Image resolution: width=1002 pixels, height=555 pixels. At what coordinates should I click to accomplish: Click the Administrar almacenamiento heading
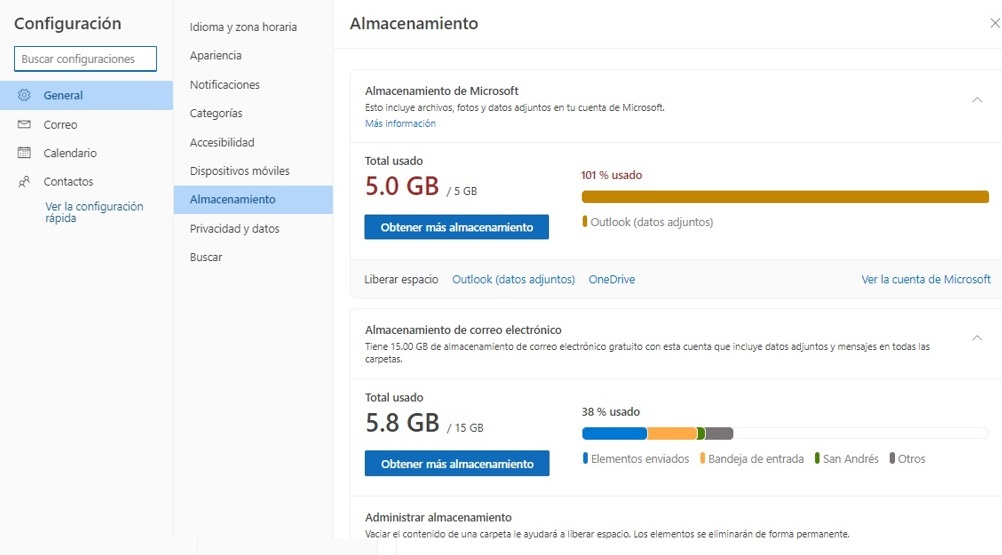(438, 517)
